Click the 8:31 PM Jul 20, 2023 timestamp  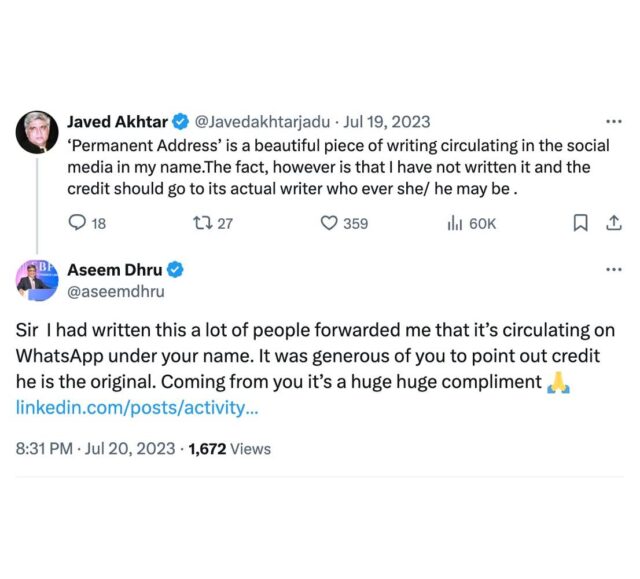click(x=95, y=449)
